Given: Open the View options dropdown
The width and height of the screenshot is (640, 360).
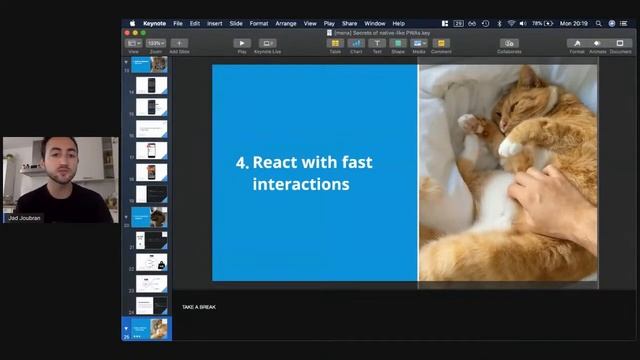Looking at the screenshot, I should (133, 43).
